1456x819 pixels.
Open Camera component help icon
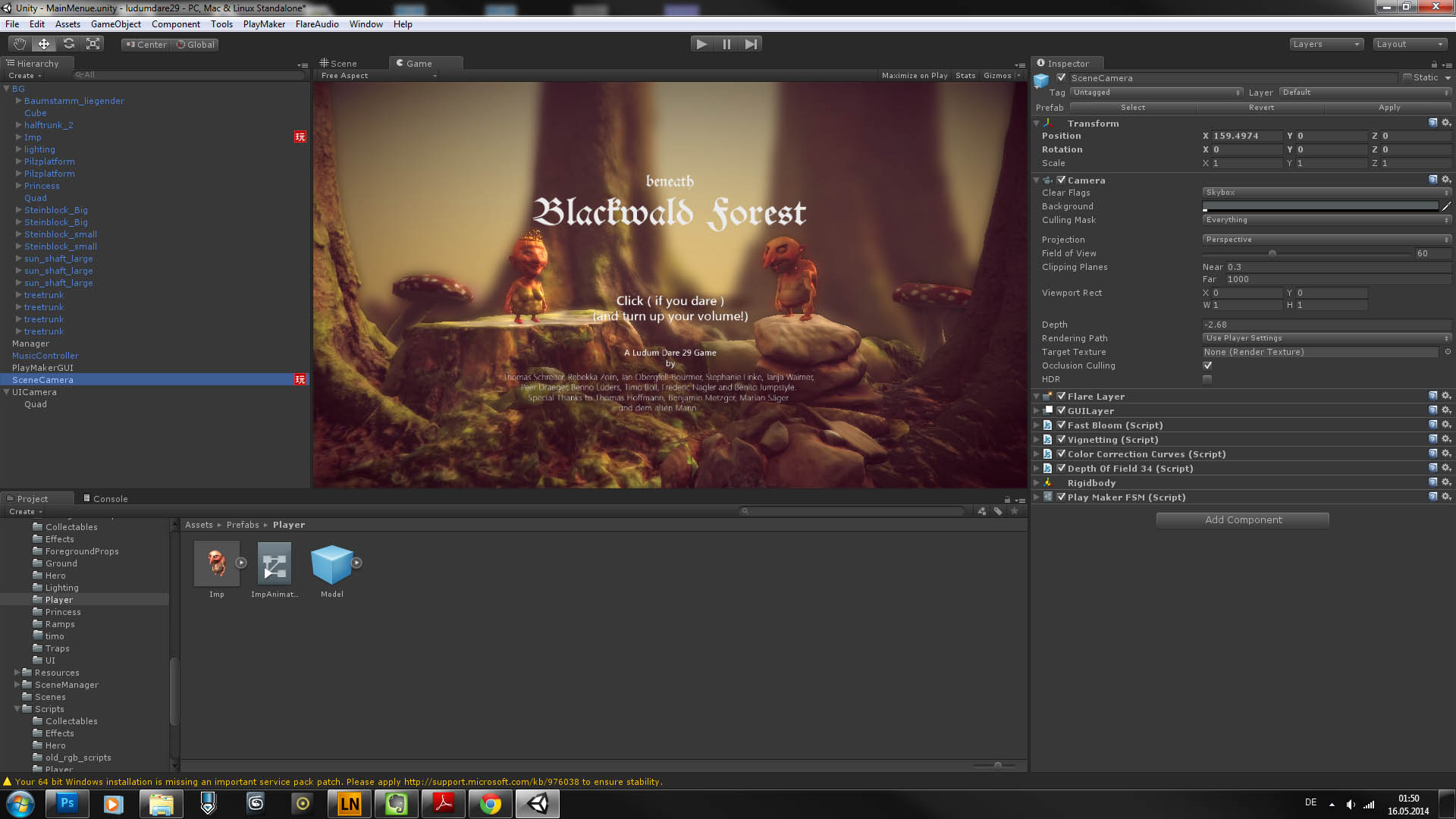[1432, 180]
